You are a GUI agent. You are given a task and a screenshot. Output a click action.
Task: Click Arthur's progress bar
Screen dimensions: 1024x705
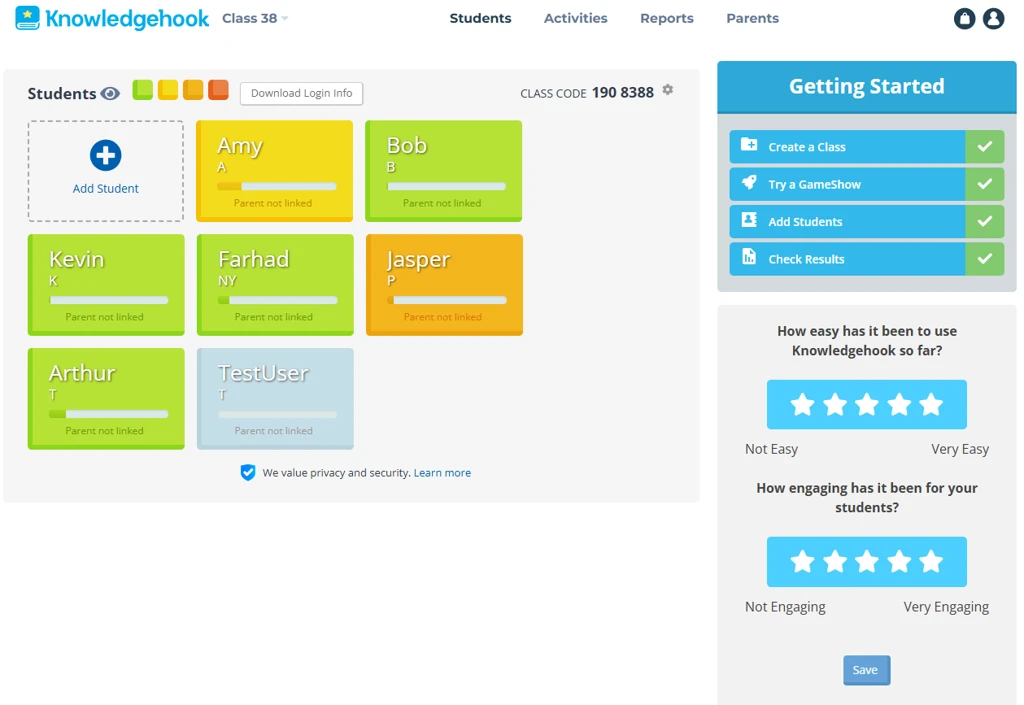pos(108,414)
